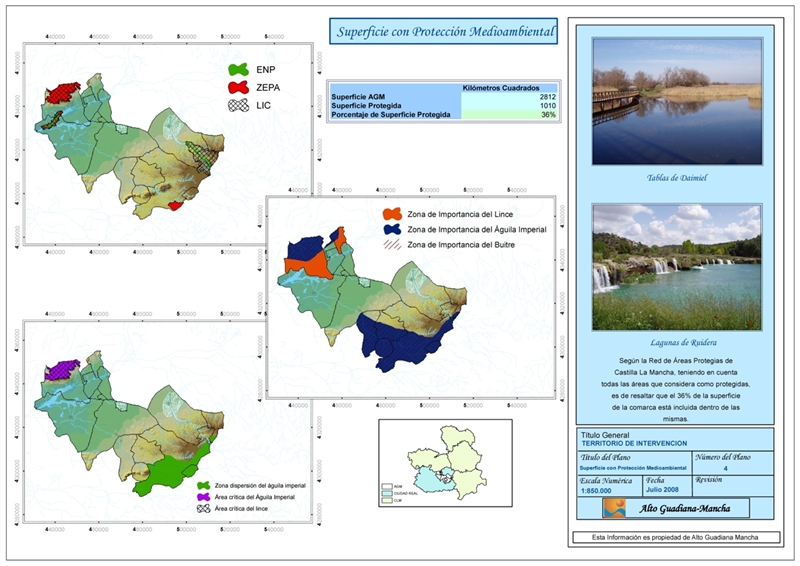Screen dimensions: 800x566
Task: Click the 'Alto Guadiana-Mancha' name text
Action: tap(684, 508)
